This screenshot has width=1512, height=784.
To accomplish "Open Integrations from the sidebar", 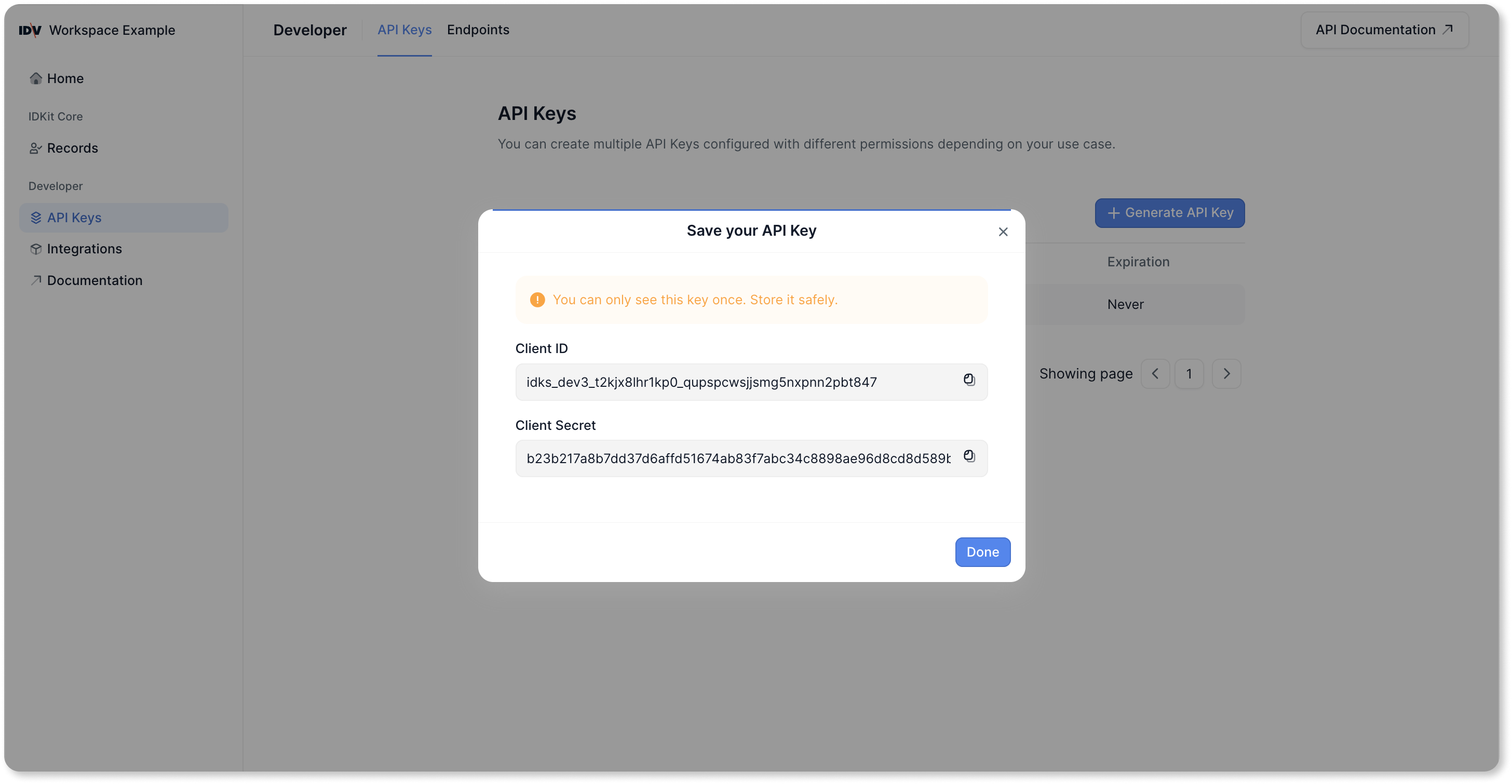I will 84,248.
